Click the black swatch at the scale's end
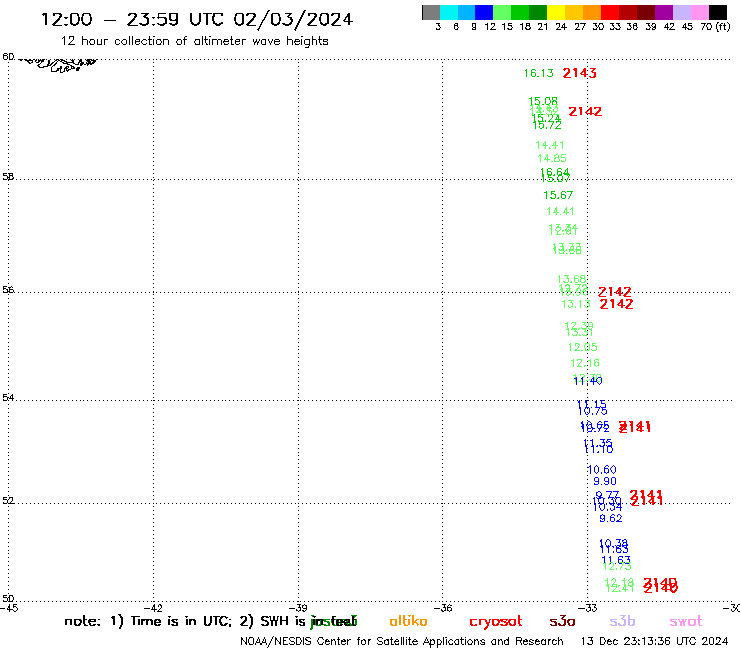740x650 pixels. click(x=717, y=12)
